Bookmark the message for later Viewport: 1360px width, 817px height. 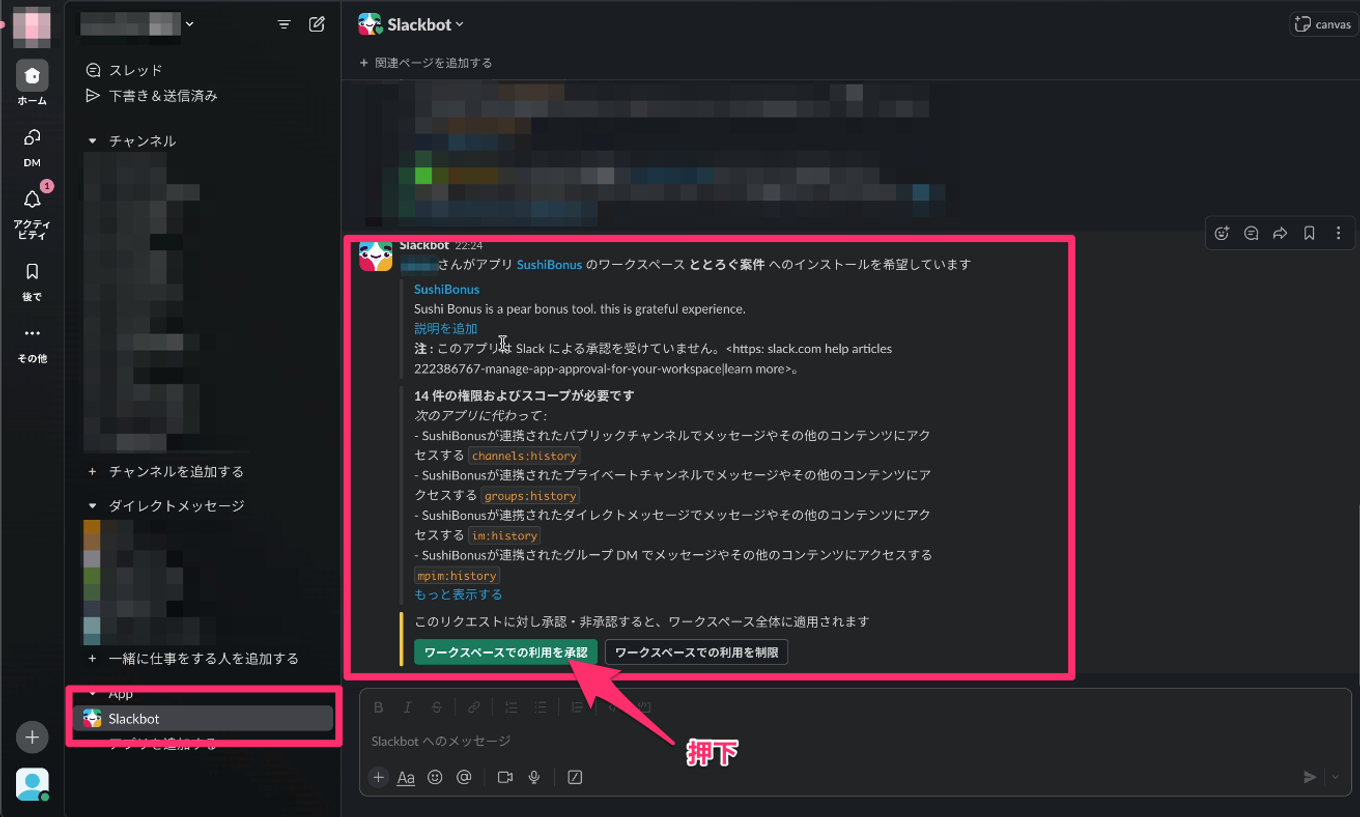click(x=1309, y=233)
